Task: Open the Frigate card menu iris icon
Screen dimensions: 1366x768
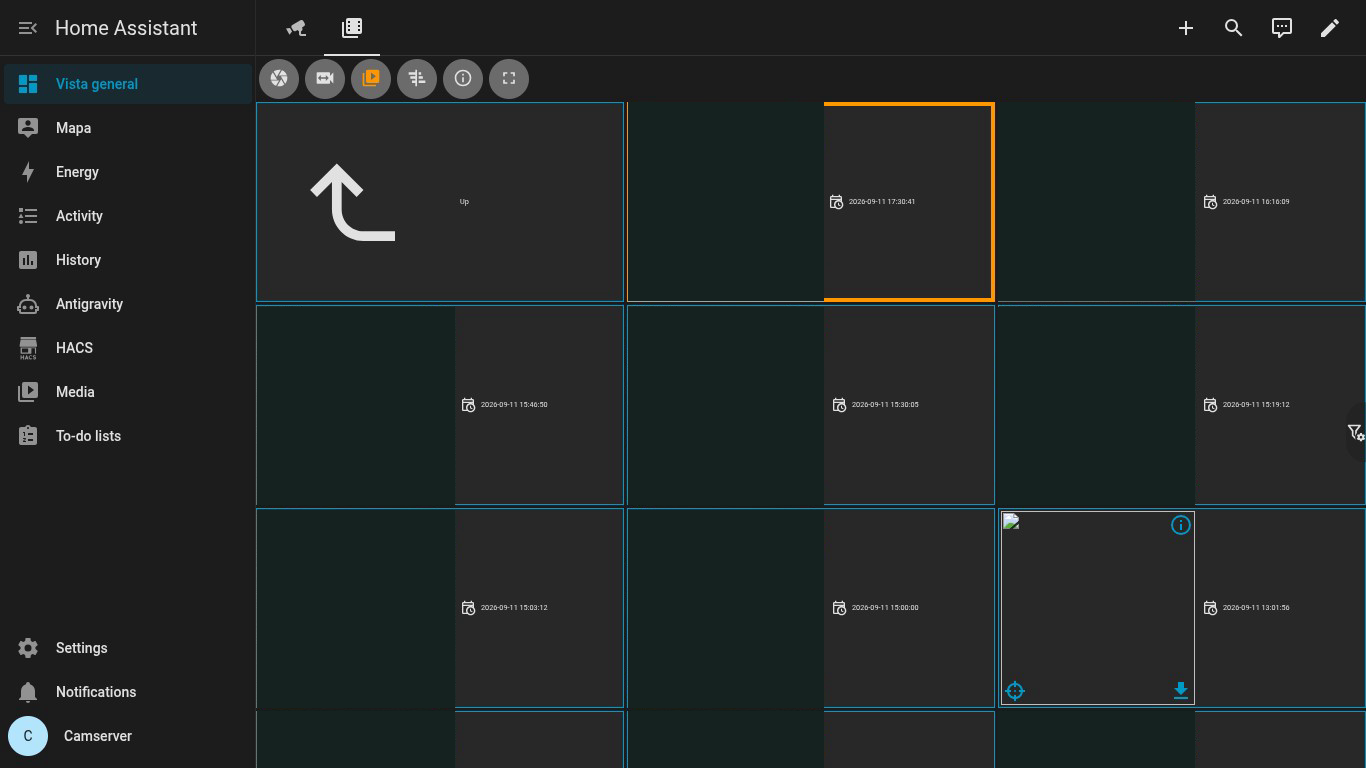Action: tap(279, 78)
